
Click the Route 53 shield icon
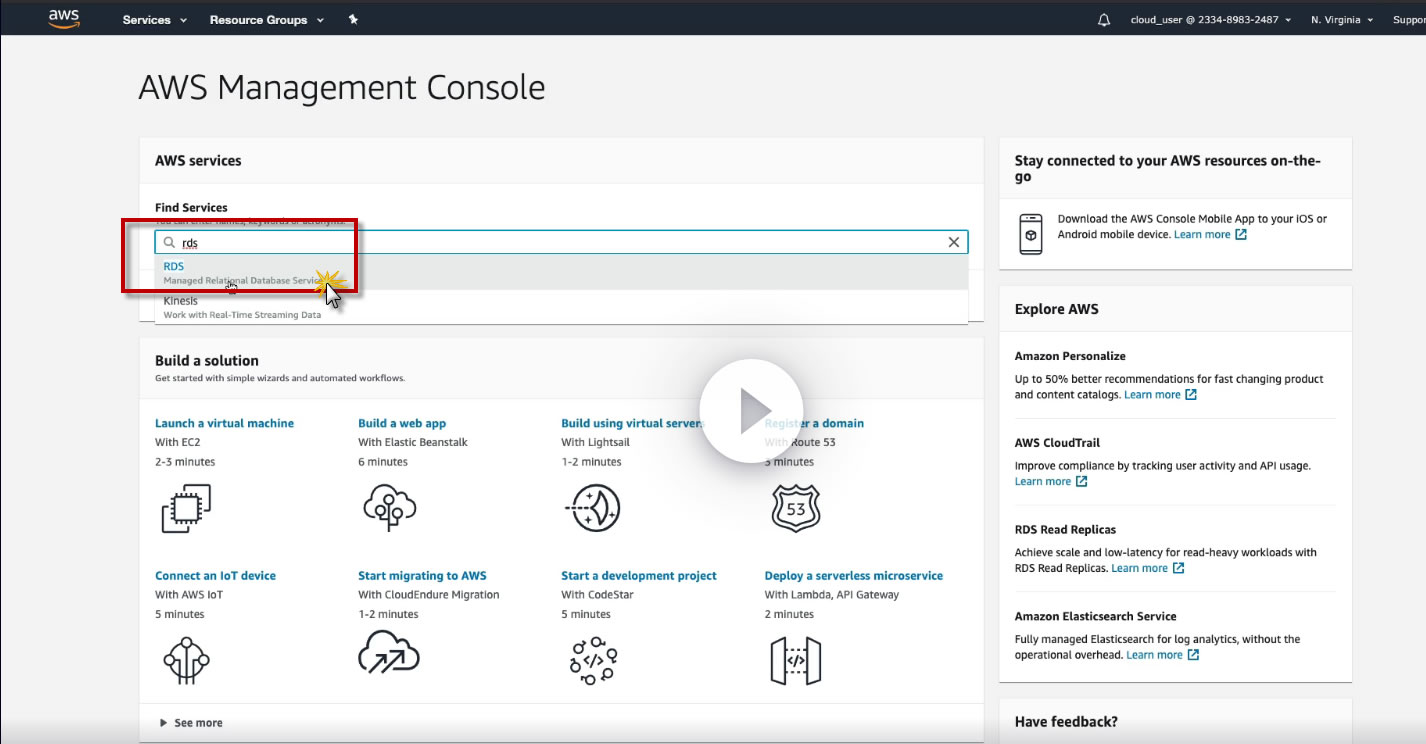tap(796, 508)
